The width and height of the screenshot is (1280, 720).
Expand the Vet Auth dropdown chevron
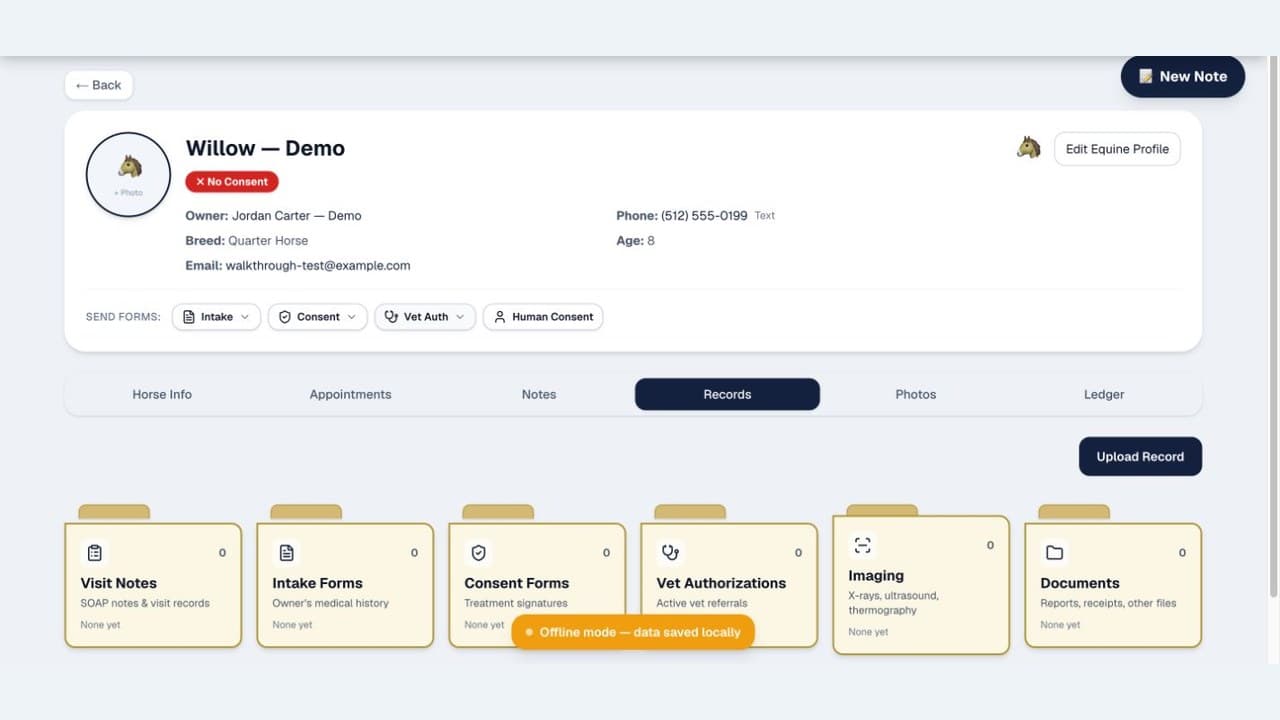460,317
